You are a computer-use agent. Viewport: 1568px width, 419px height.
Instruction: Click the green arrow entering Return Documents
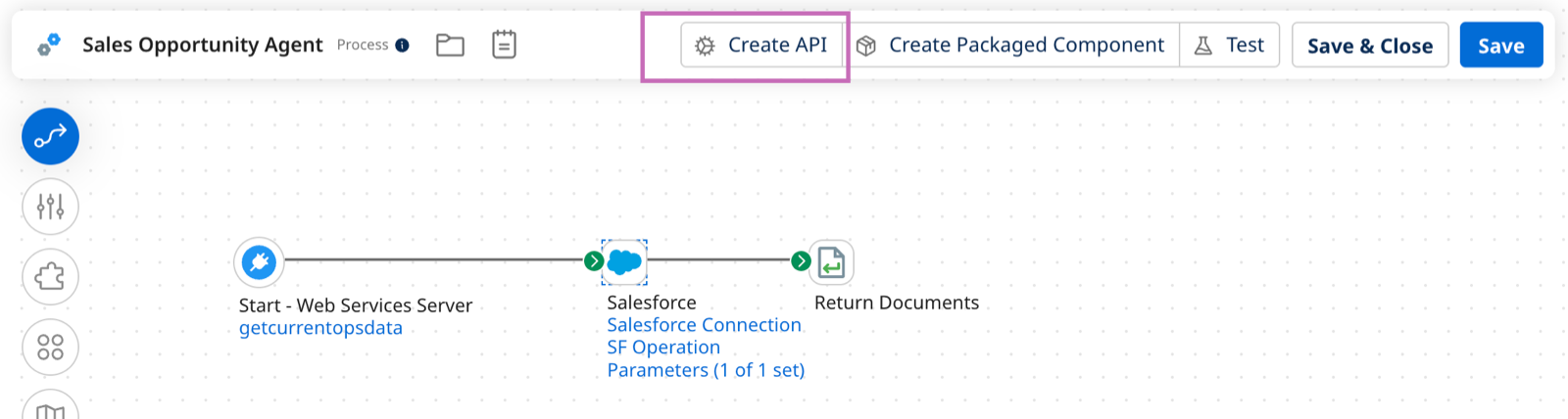click(801, 261)
